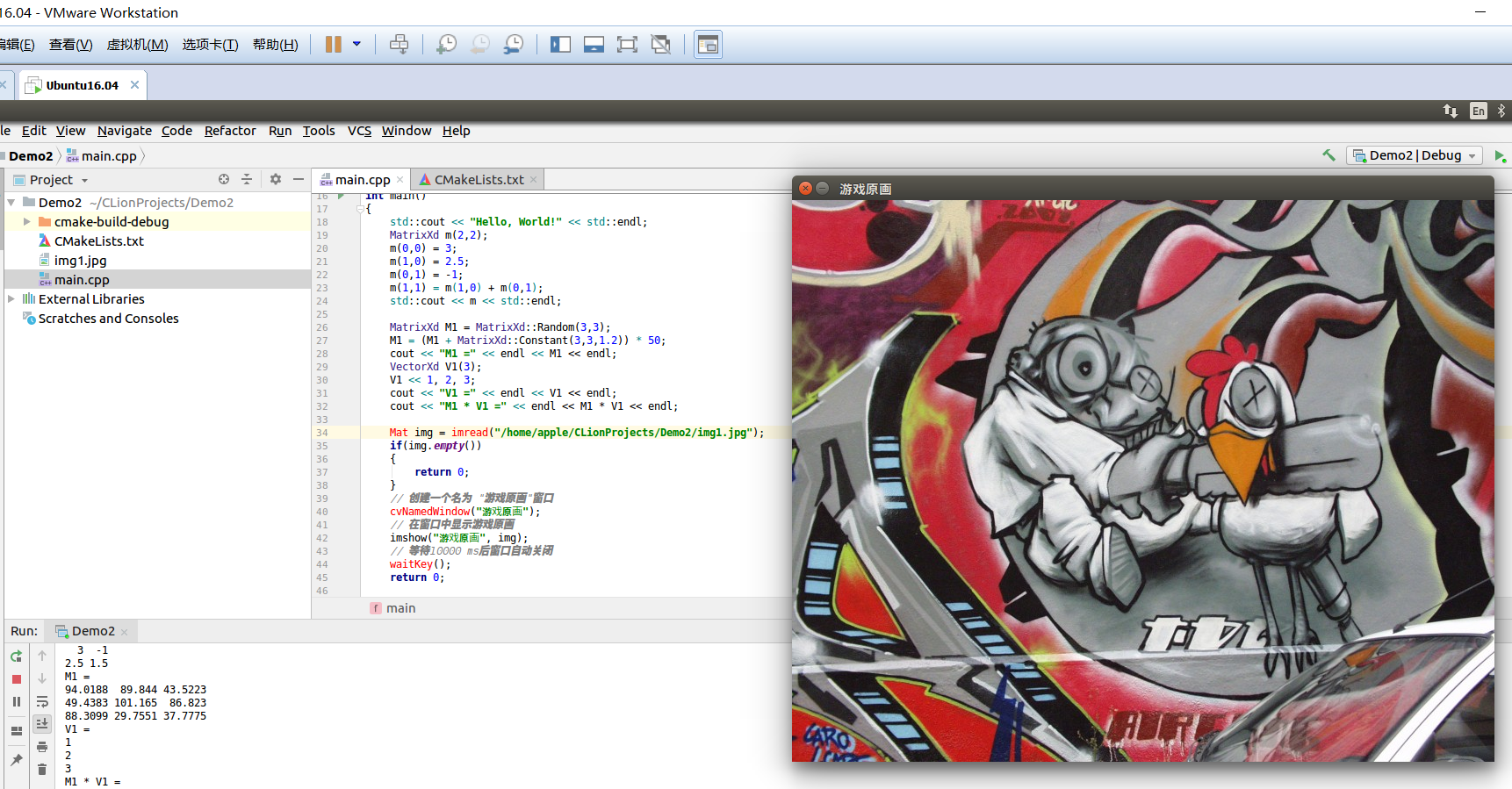Viewport: 1512px width, 789px height.
Task: Stop the running Demo2 process
Action: click(17, 679)
